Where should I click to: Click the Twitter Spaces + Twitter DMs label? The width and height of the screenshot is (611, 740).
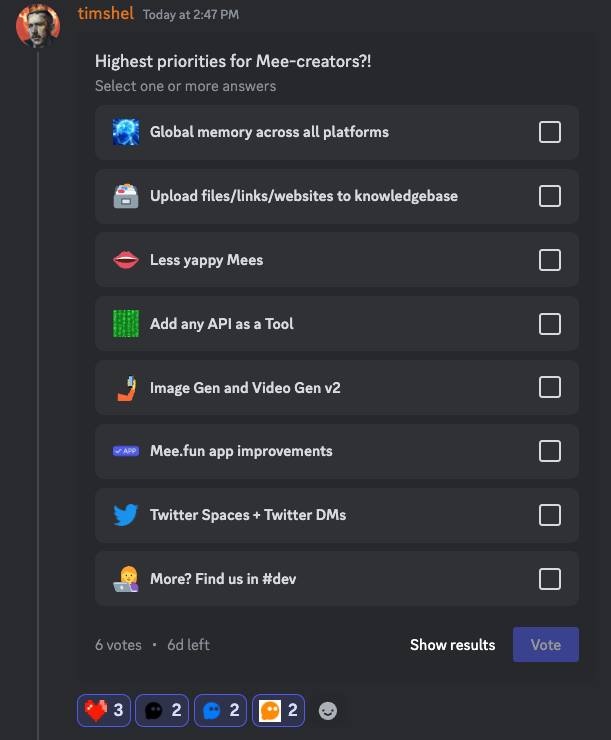pos(248,515)
